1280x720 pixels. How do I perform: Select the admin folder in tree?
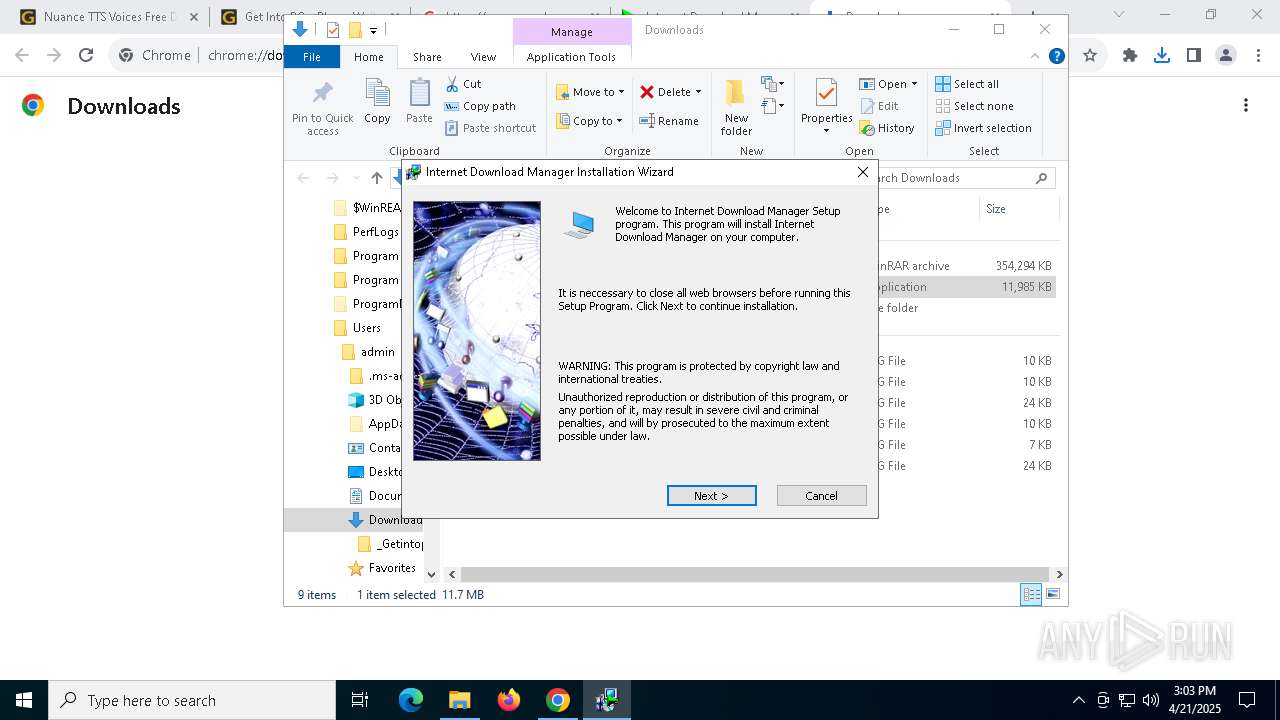(x=377, y=352)
